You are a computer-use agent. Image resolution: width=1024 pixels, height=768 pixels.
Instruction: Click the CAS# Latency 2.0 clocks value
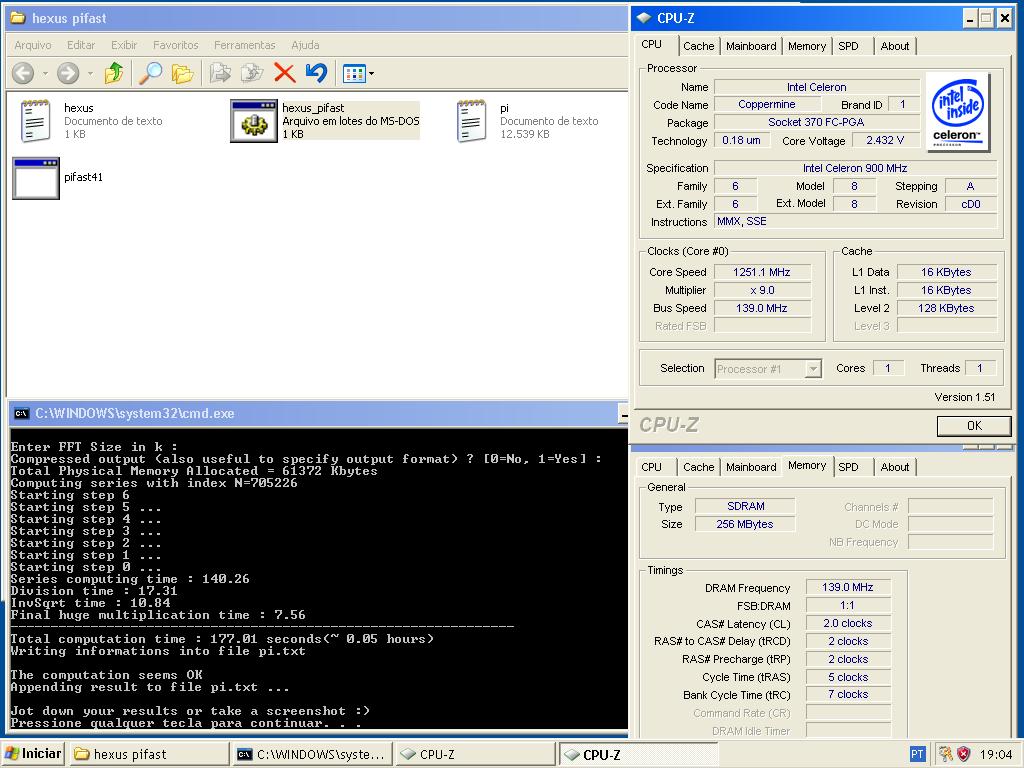coord(848,624)
